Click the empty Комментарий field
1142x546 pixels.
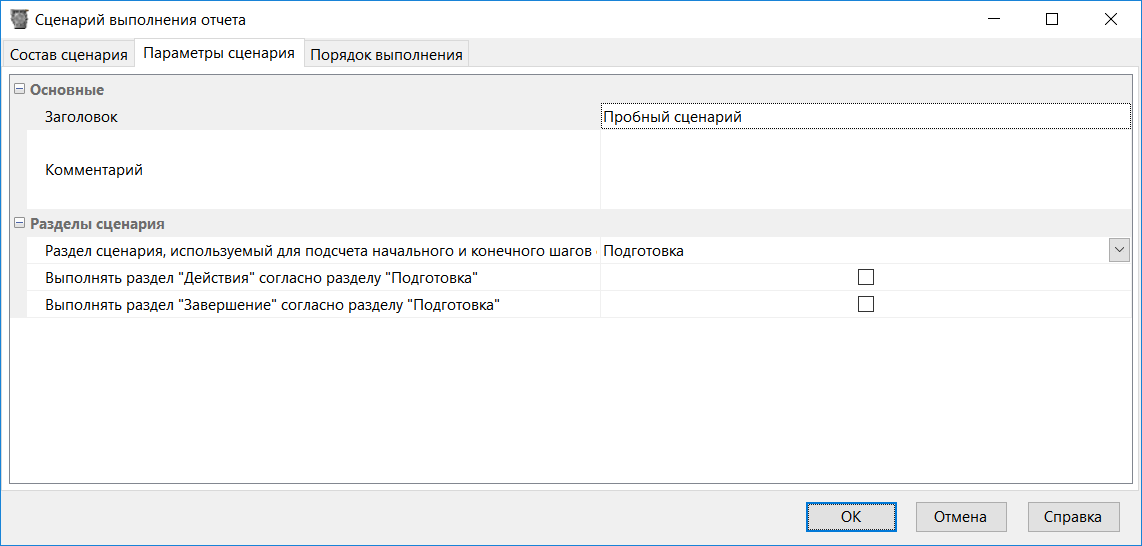point(866,170)
